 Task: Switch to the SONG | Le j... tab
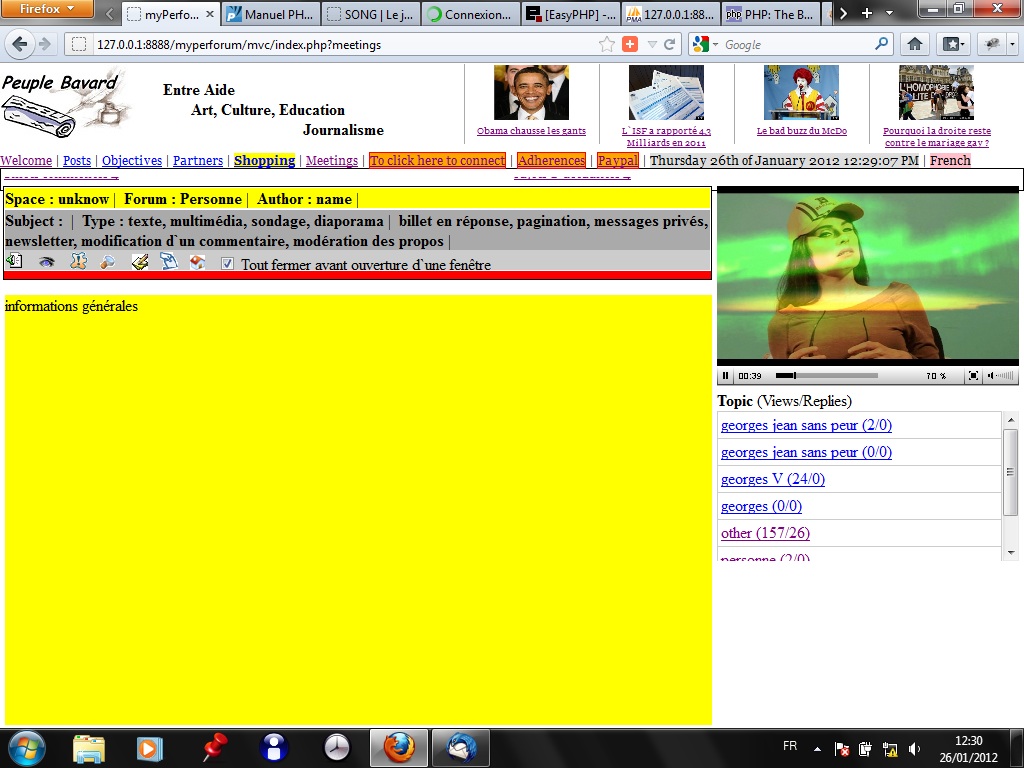click(x=372, y=14)
